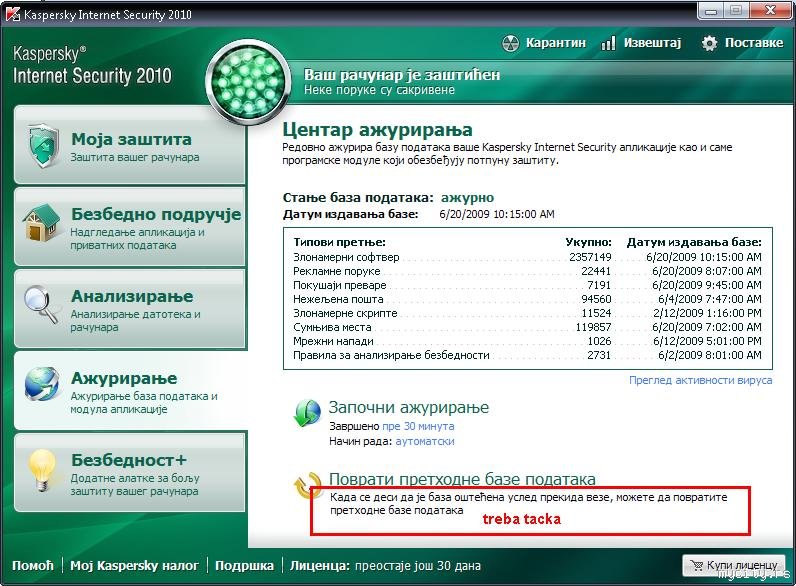Click the Мрежни напади row
The height and width of the screenshot is (586, 796).
(x=527, y=341)
